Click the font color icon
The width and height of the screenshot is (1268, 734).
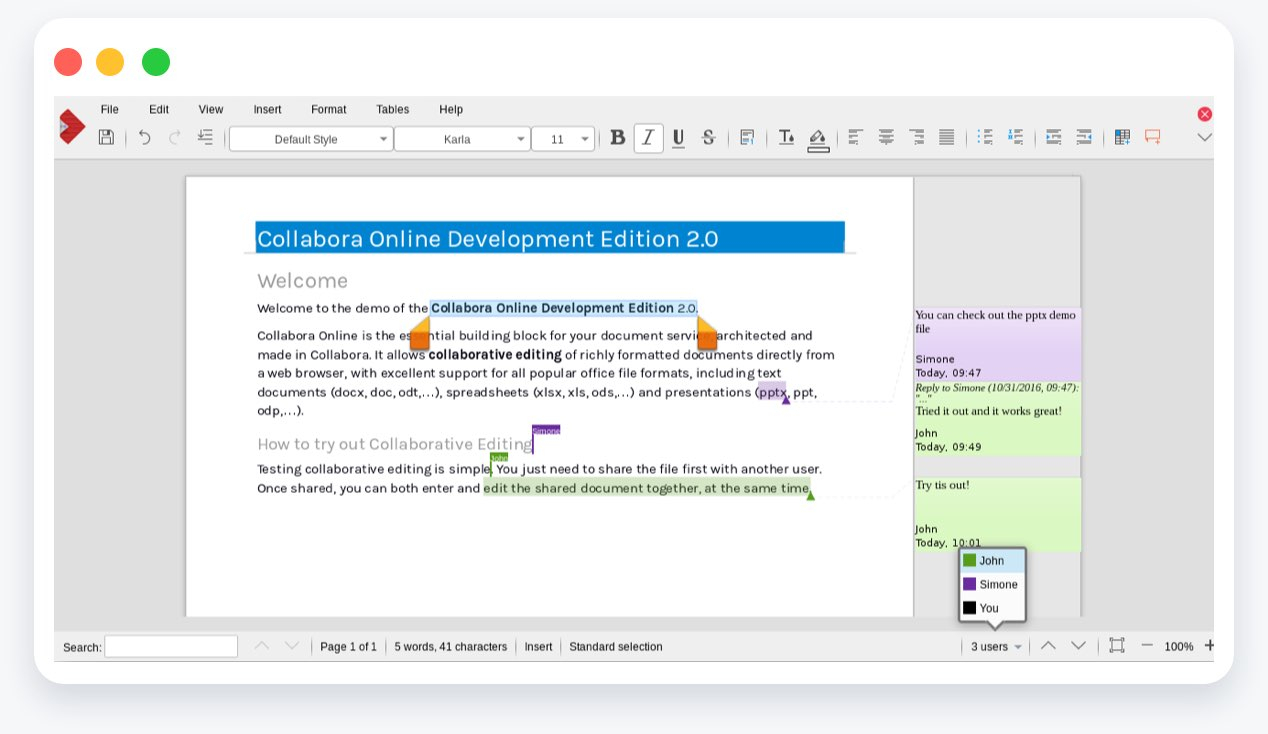(x=786, y=138)
